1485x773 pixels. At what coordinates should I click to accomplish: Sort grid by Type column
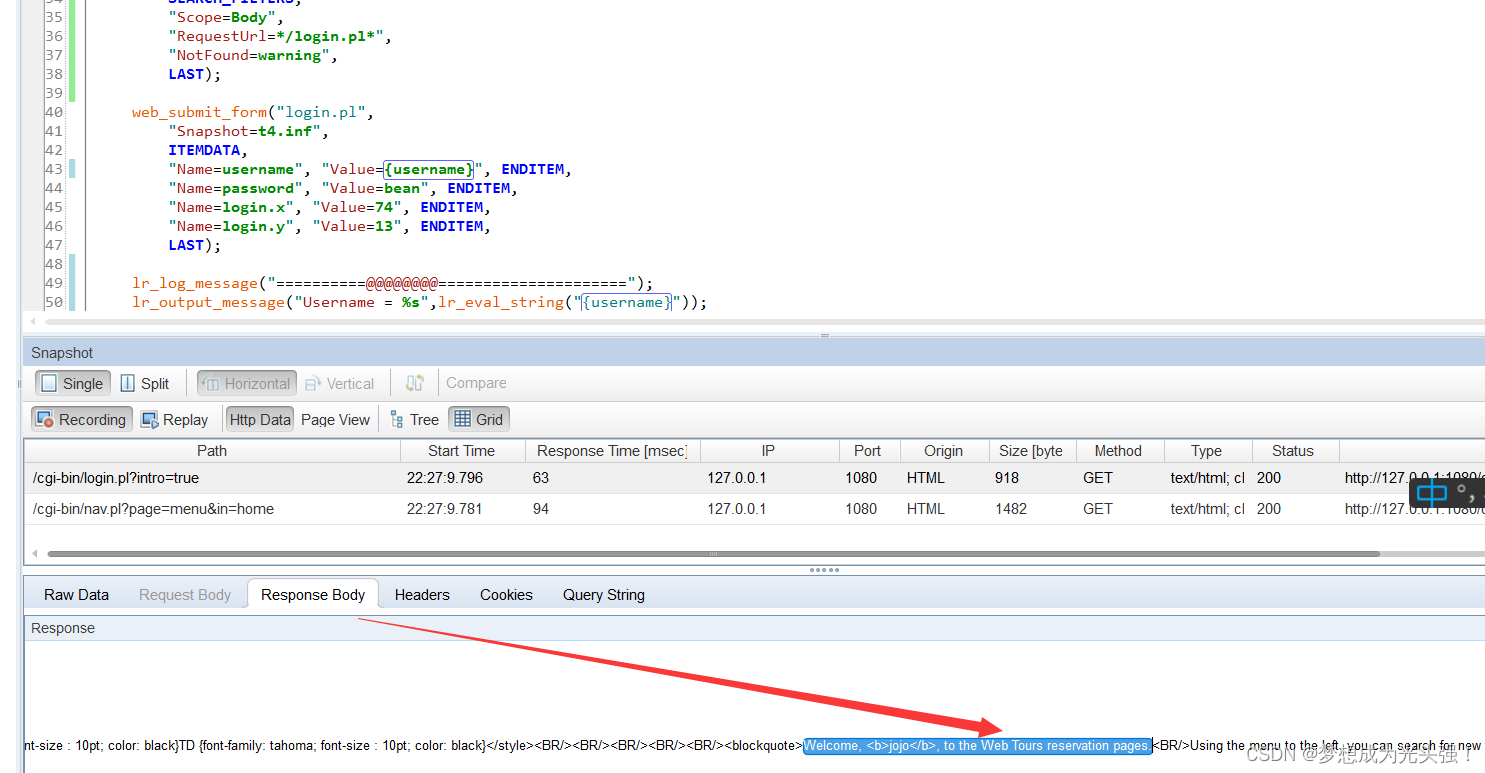[x=1206, y=451]
